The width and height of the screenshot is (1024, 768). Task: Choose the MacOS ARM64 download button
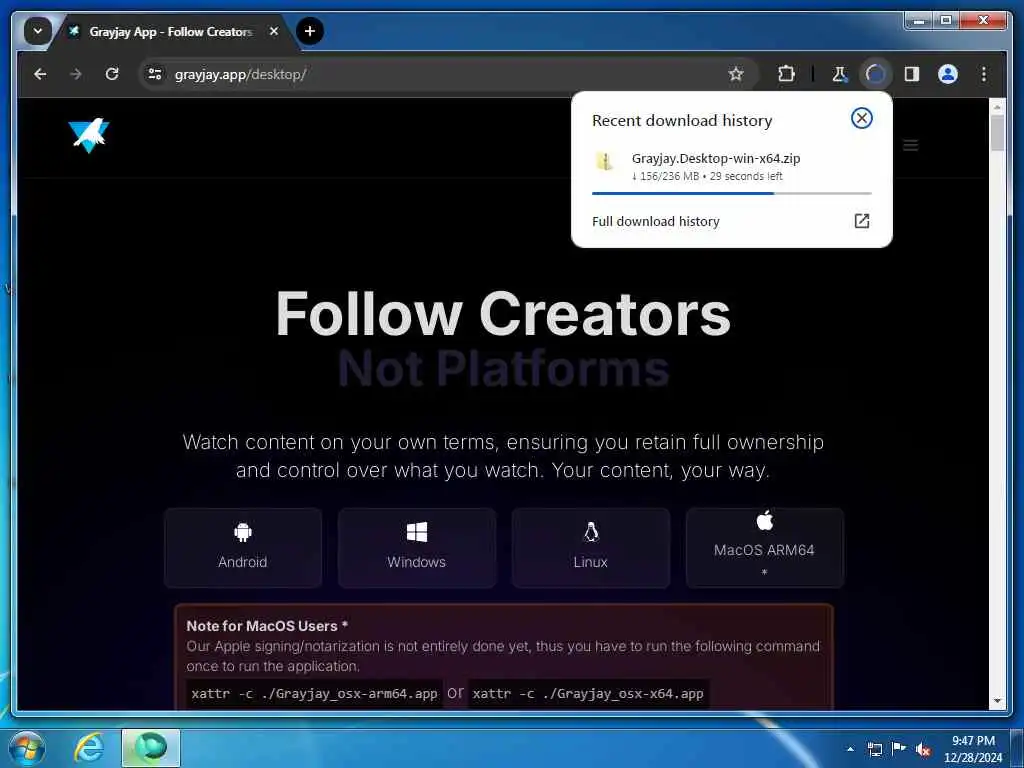[x=764, y=548]
